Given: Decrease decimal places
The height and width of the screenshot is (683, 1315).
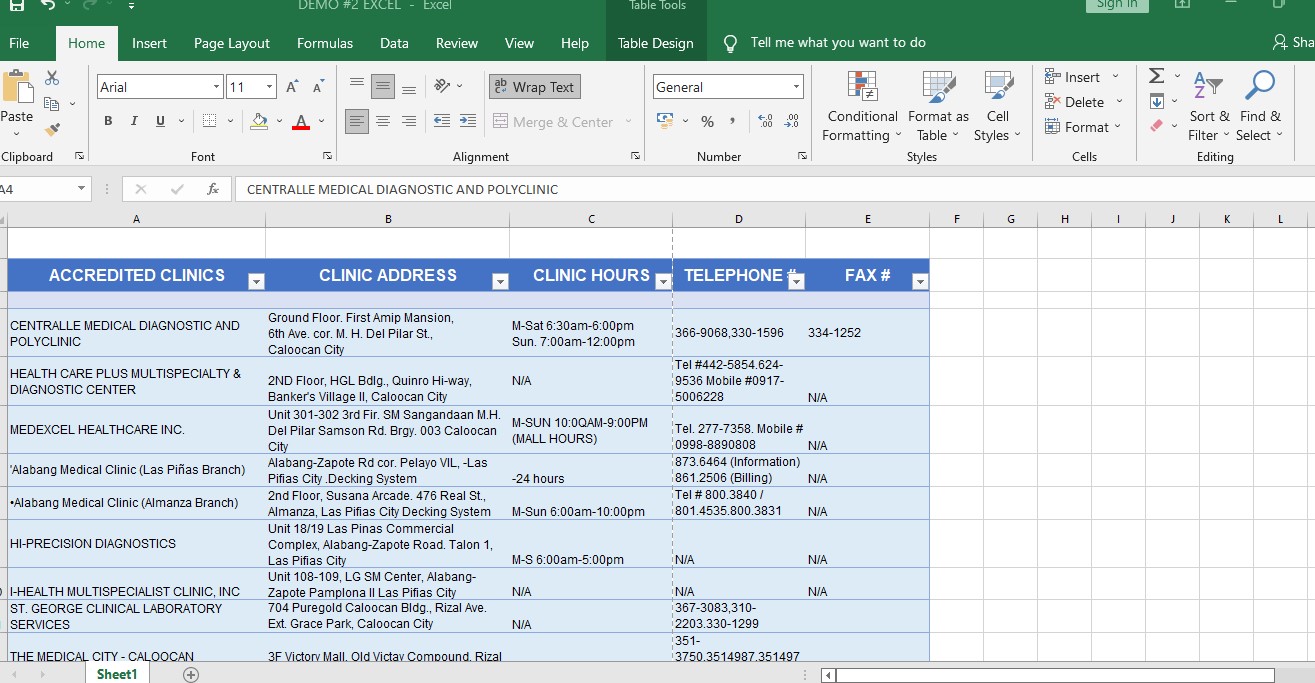Looking at the screenshot, I should click(x=792, y=121).
